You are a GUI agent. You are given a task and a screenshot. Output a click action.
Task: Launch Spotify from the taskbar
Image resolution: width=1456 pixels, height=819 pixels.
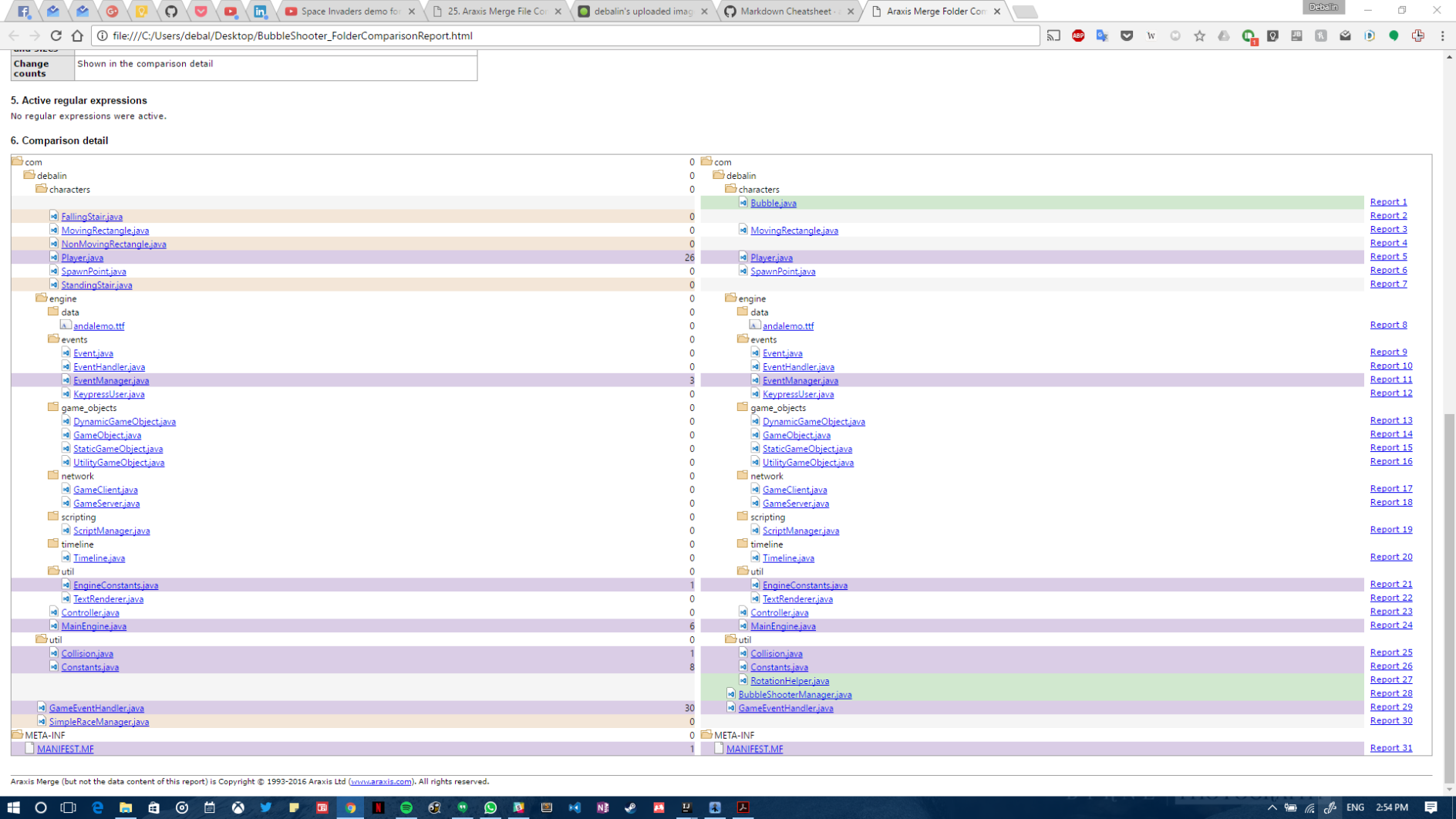pyautogui.click(x=406, y=808)
